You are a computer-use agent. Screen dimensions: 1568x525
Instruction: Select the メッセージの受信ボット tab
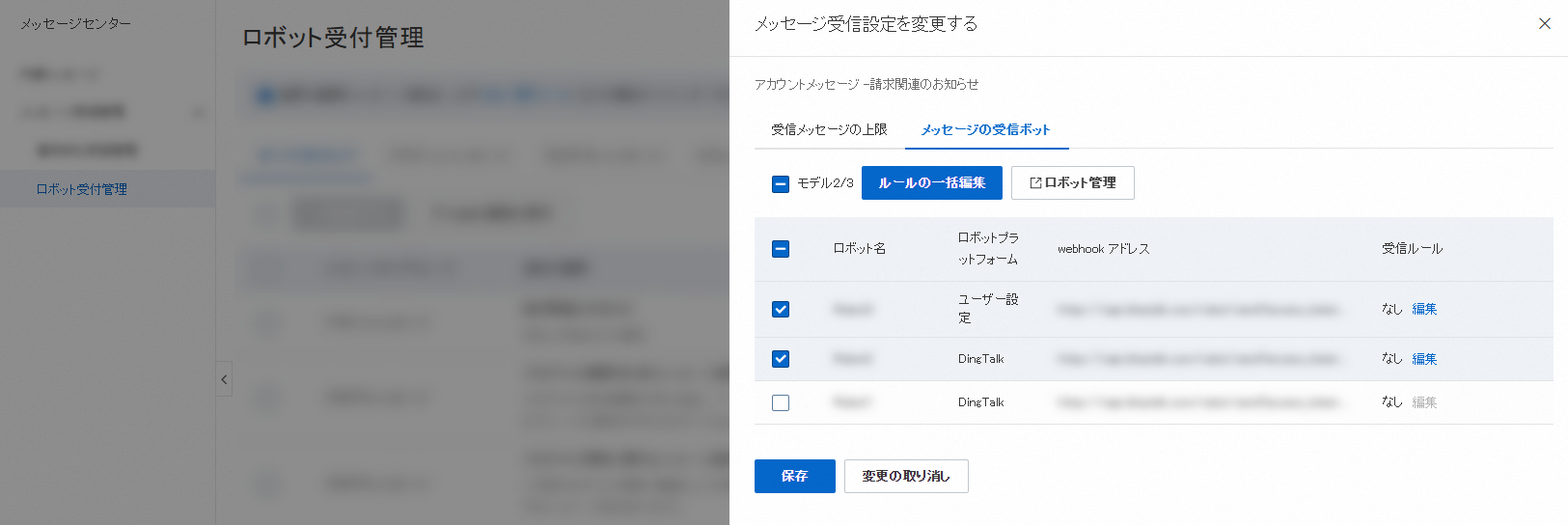click(x=986, y=129)
